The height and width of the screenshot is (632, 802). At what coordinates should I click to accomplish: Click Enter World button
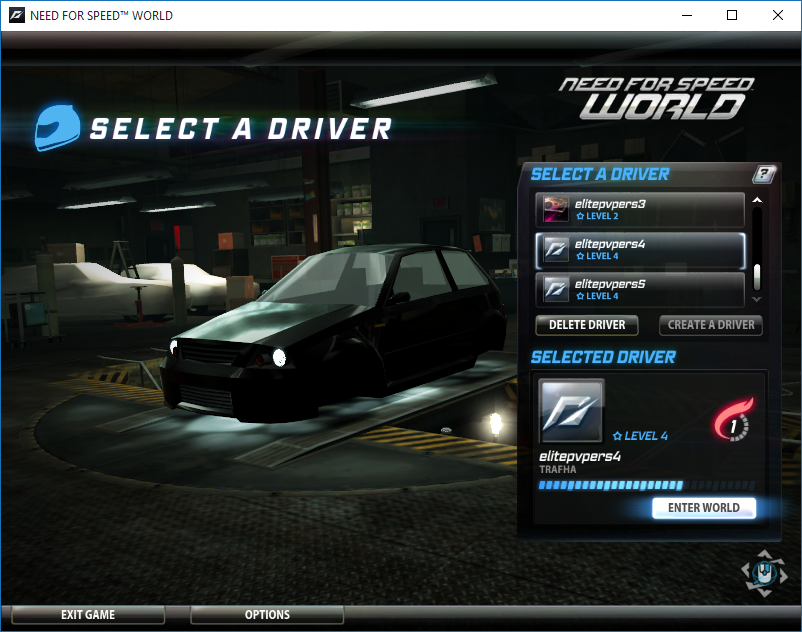click(x=704, y=508)
